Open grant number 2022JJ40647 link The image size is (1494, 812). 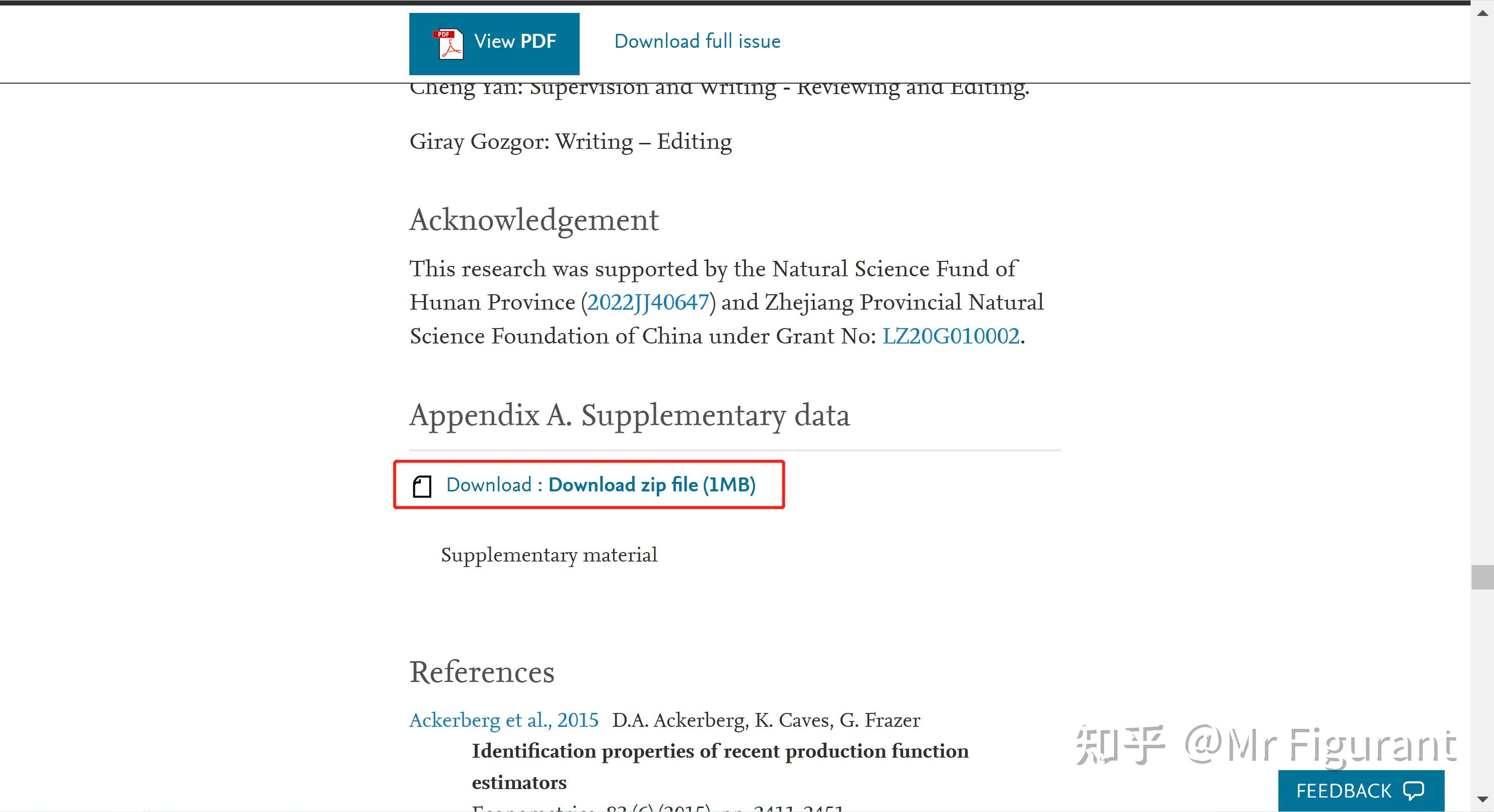coord(648,302)
